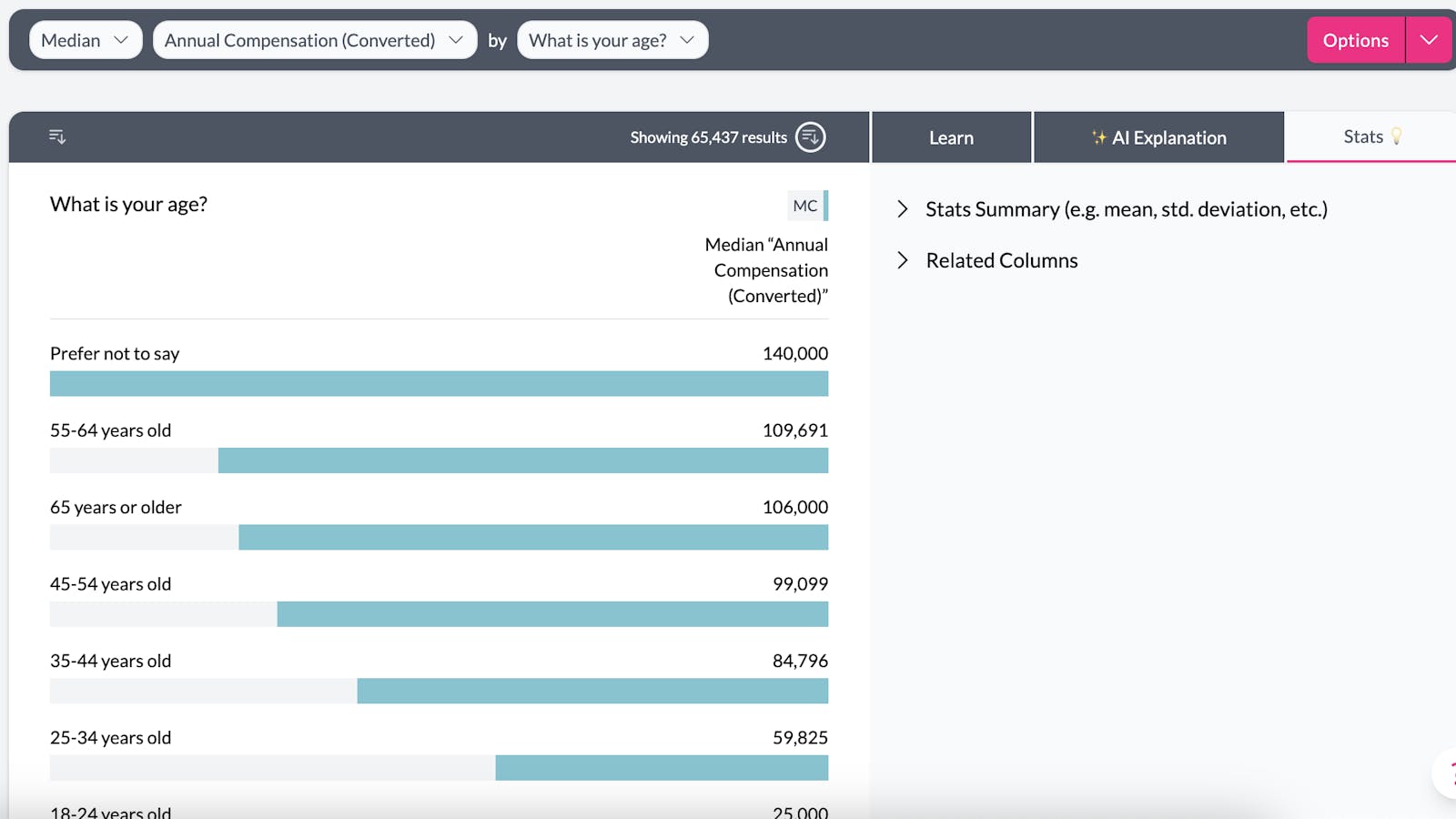
Task: Click the 35-44 years old bar
Action: (x=592, y=691)
